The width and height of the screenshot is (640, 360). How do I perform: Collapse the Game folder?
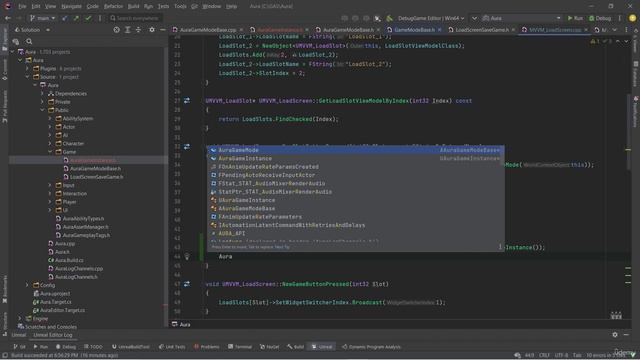pyautogui.click(x=50, y=152)
